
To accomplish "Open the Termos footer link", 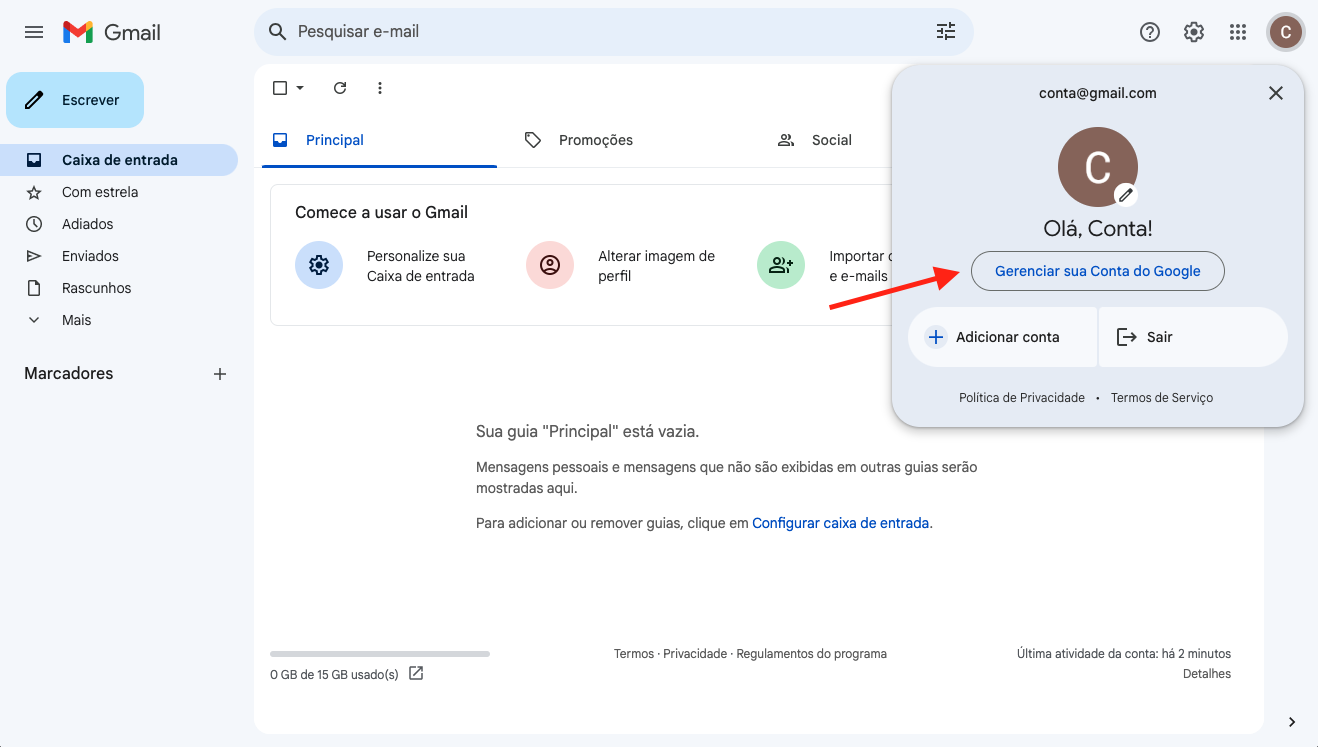I will [x=634, y=654].
